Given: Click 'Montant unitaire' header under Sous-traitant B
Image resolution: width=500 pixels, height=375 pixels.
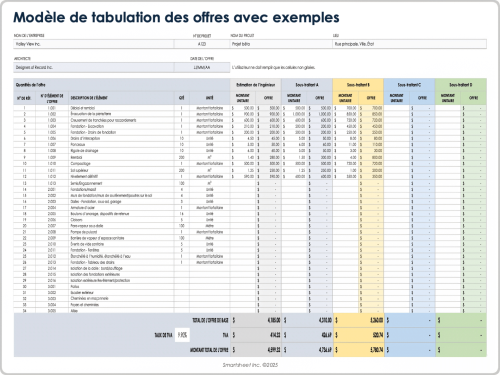Looking at the screenshot, I should (x=345, y=98).
